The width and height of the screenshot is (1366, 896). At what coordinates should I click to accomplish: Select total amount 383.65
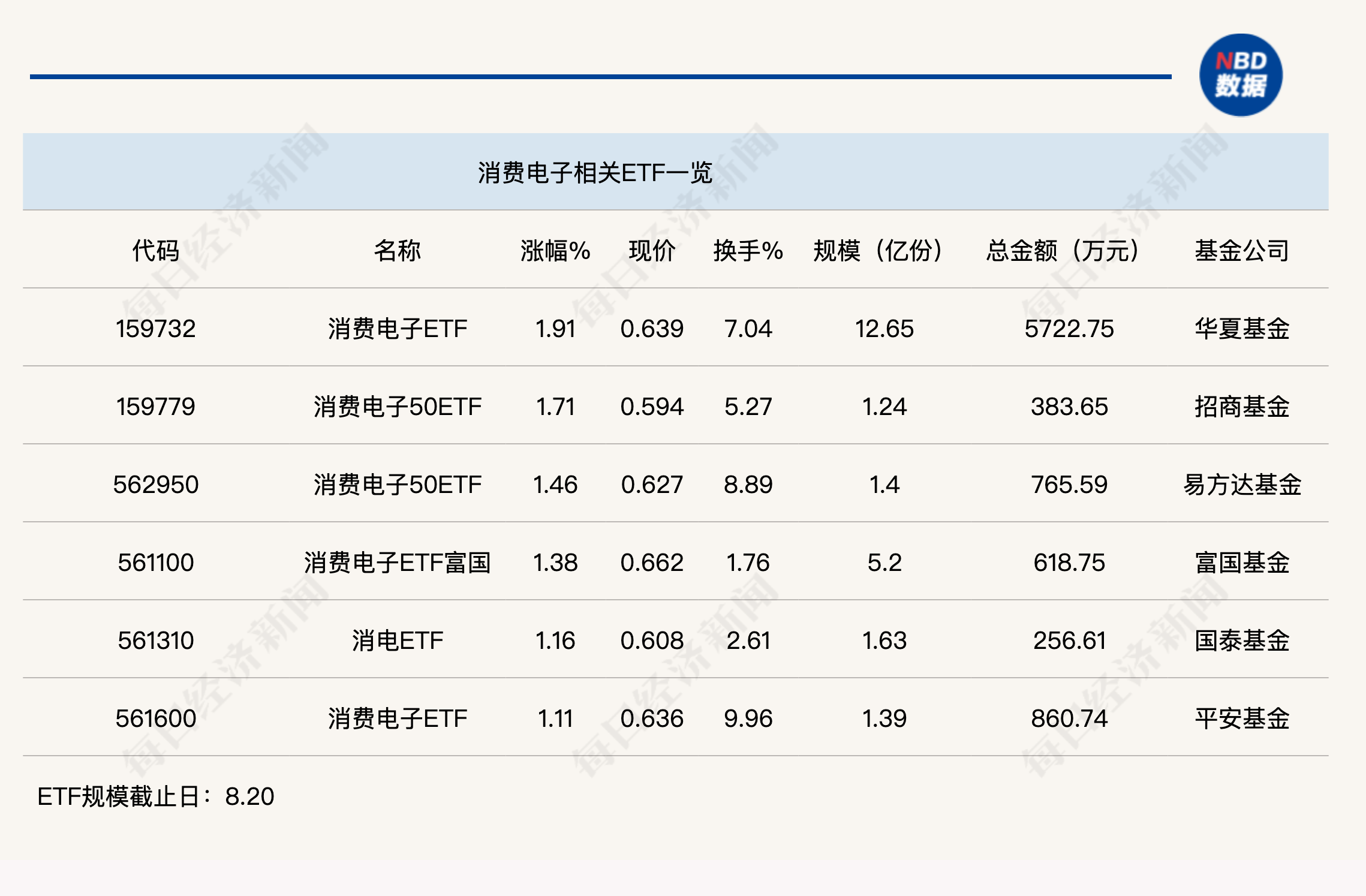[1069, 407]
